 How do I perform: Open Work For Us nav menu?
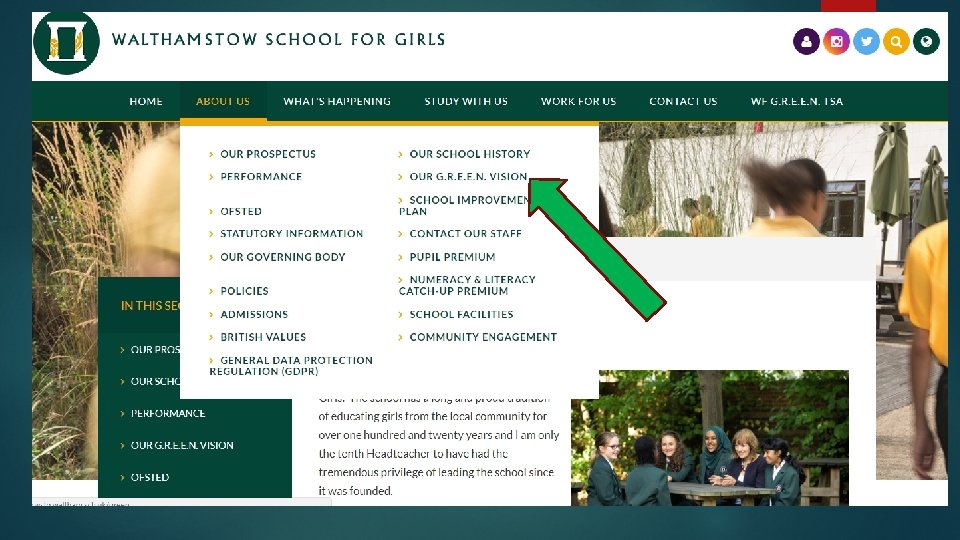578,102
